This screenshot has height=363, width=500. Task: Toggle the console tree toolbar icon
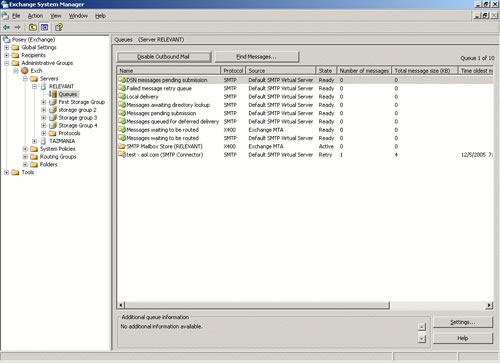(44, 27)
